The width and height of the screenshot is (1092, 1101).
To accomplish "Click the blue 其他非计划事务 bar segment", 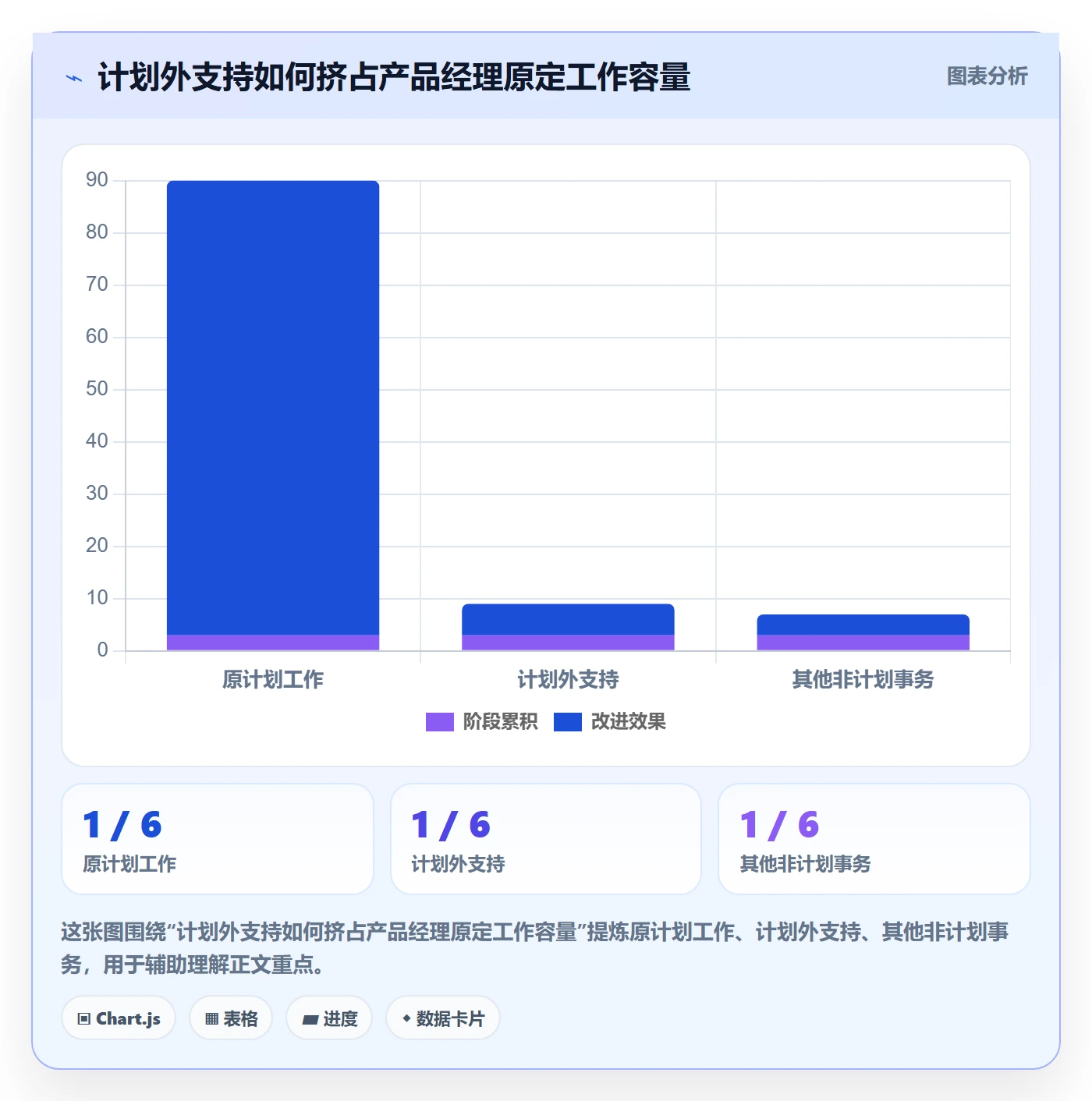I will [x=863, y=625].
